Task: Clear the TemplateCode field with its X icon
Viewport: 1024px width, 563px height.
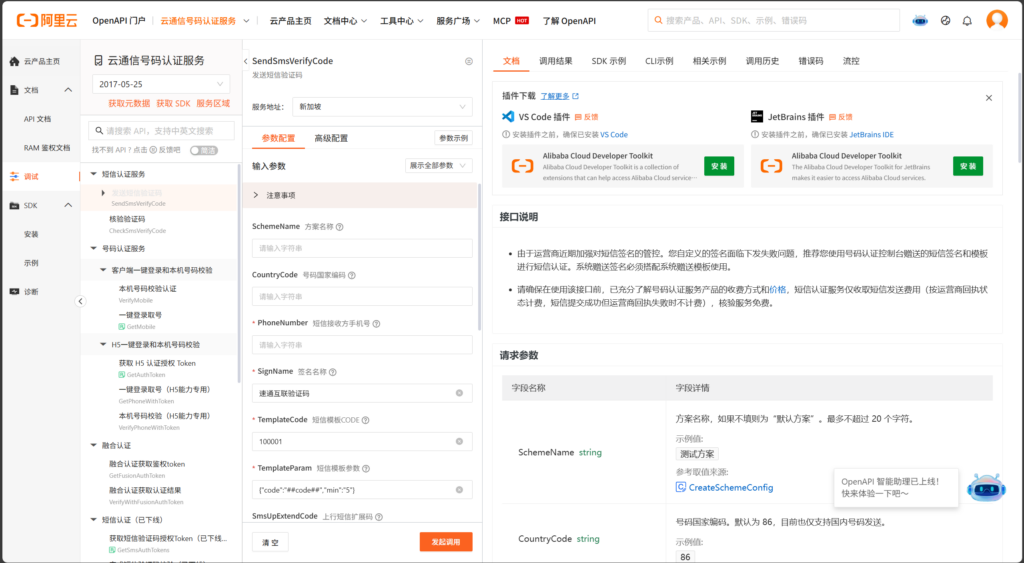Action: click(x=459, y=441)
